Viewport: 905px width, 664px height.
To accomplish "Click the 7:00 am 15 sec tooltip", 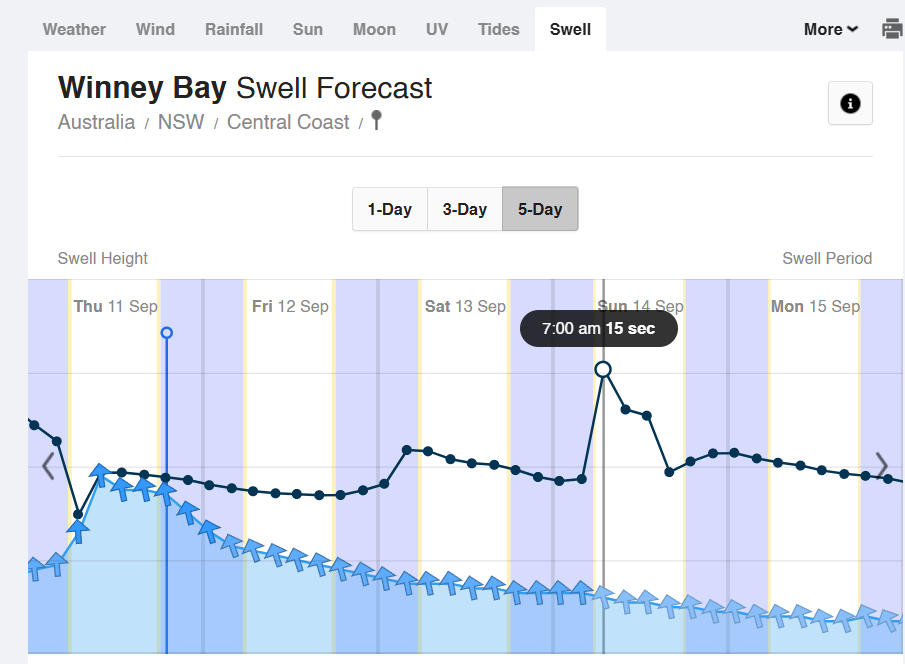I will point(598,328).
